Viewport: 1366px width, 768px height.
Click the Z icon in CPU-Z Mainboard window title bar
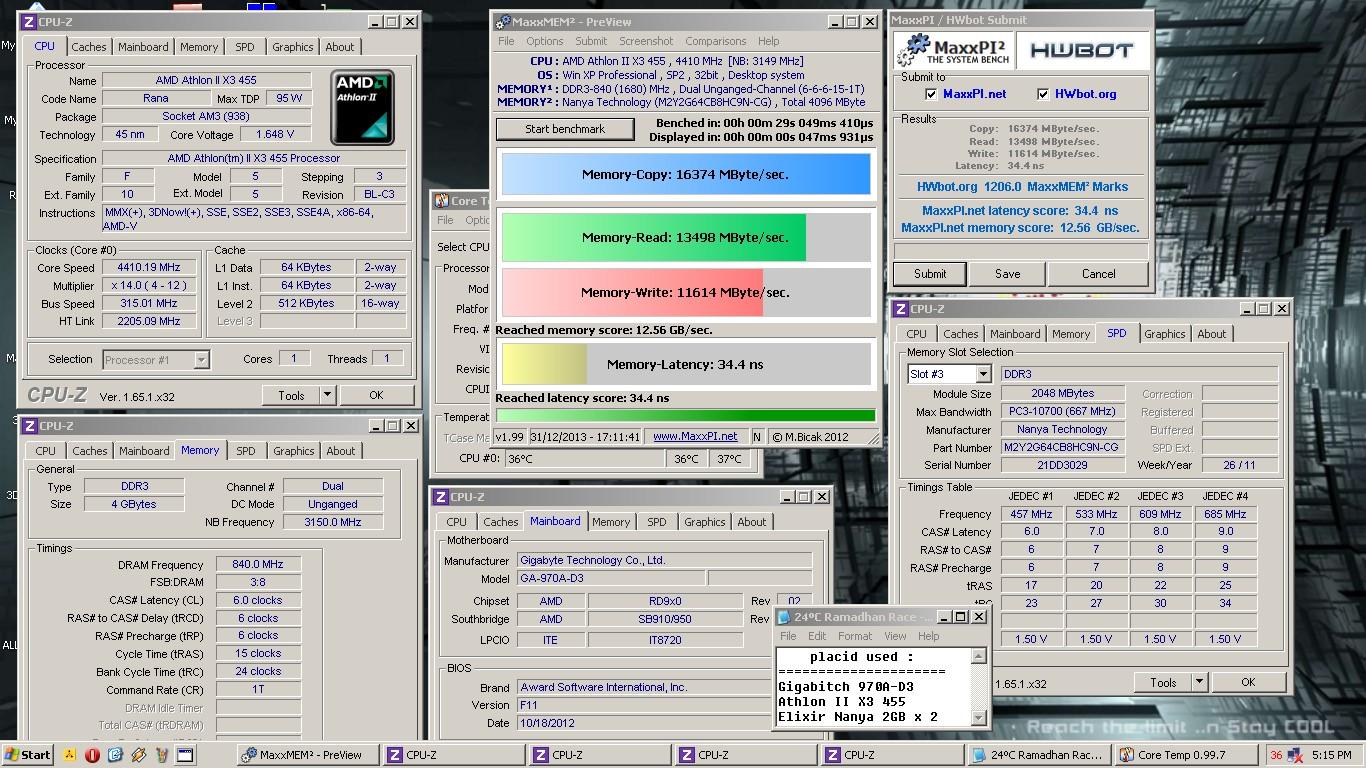441,497
